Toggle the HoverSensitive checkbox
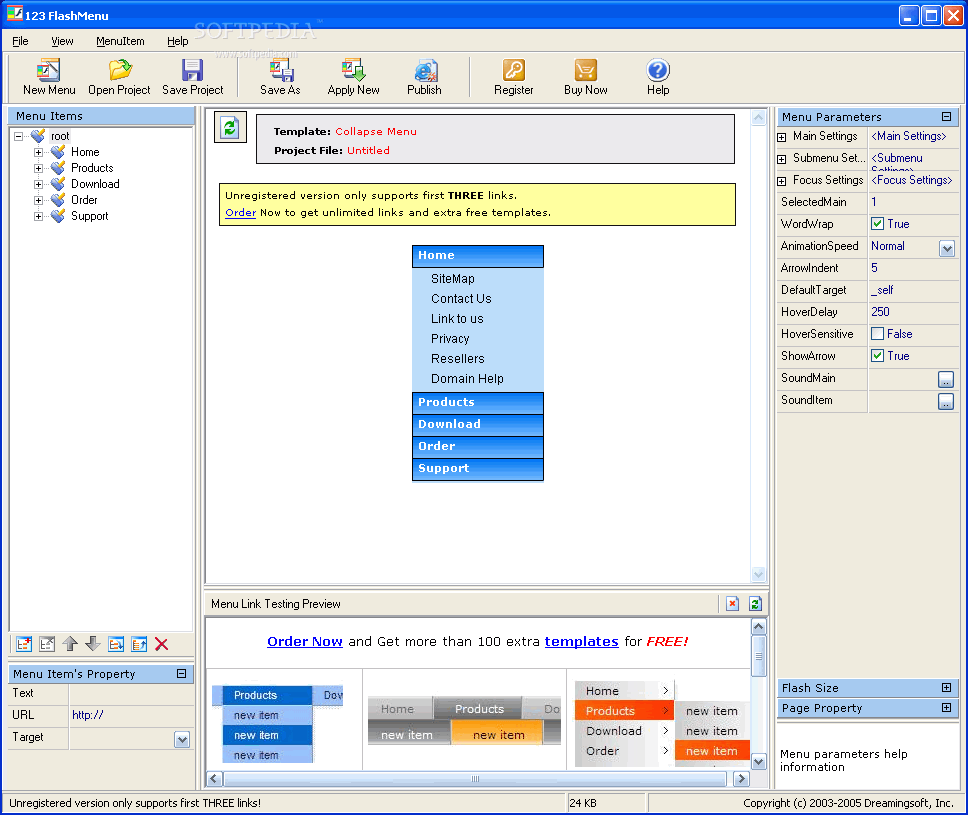The image size is (968, 815). tap(877, 333)
